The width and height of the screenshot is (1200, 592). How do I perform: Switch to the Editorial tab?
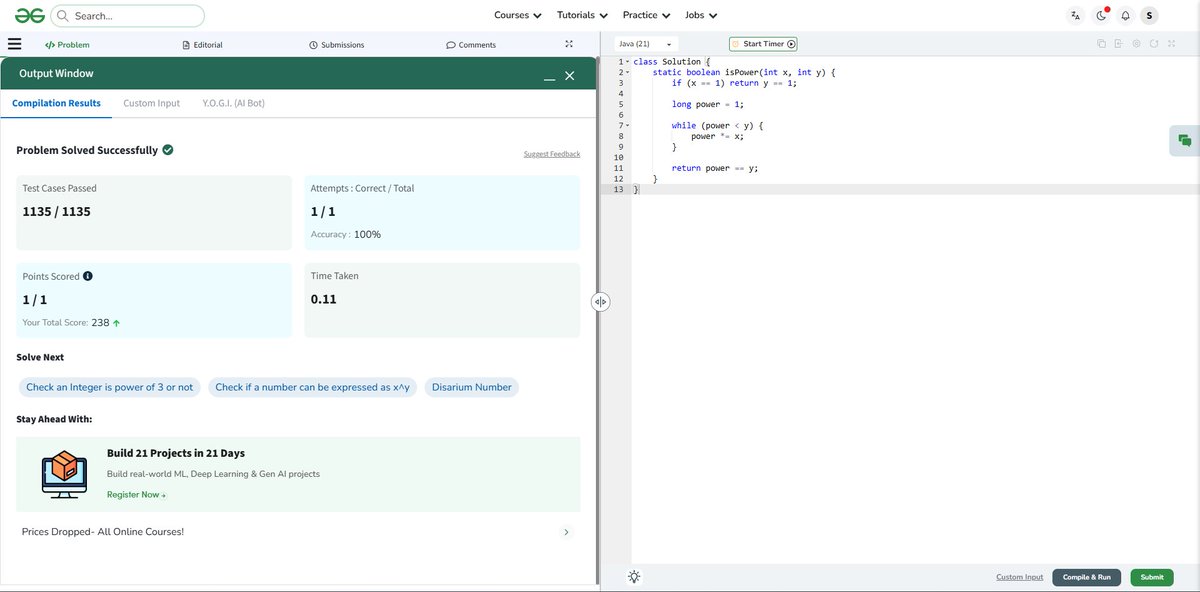pos(203,45)
